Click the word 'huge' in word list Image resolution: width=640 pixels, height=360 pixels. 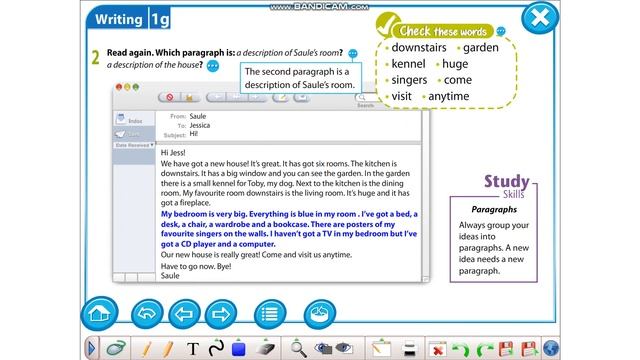point(455,64)
